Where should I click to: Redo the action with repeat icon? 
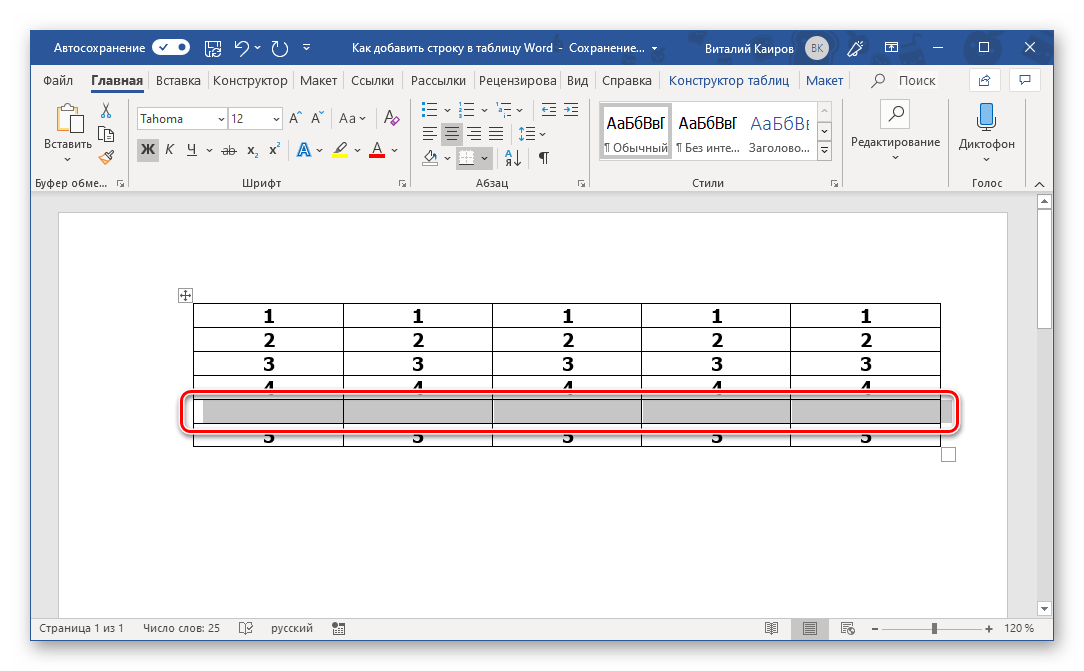279,48
